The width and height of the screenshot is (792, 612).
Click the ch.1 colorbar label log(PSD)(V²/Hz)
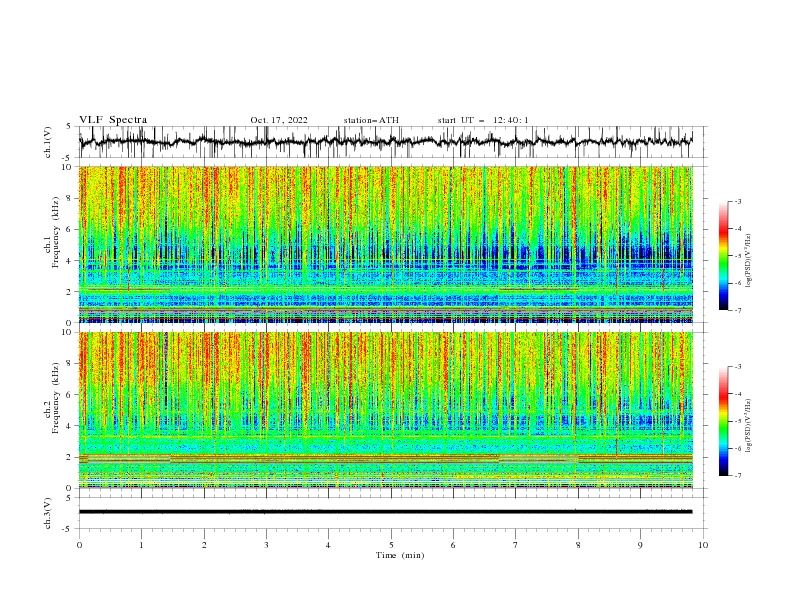click(748, 261)
